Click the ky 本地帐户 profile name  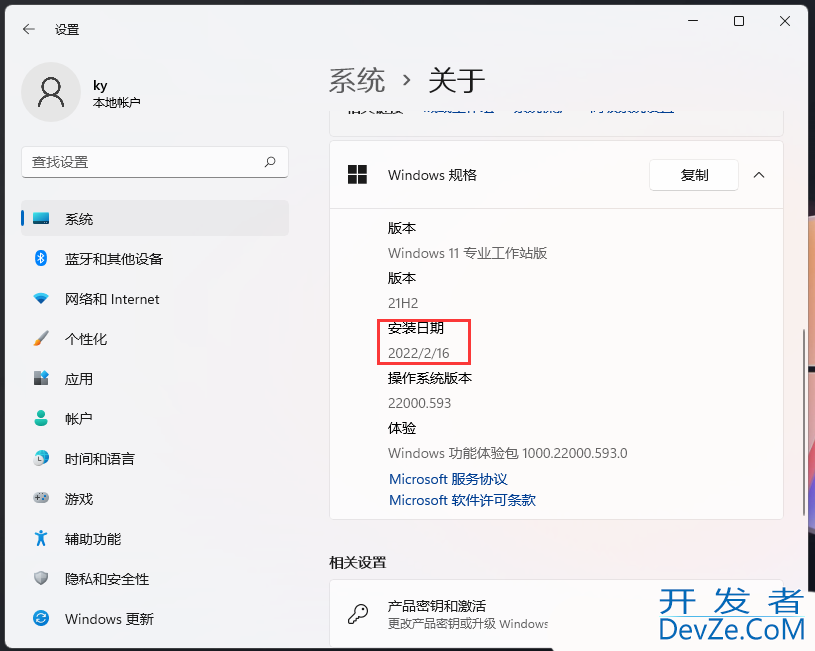[x=116, y=94]
